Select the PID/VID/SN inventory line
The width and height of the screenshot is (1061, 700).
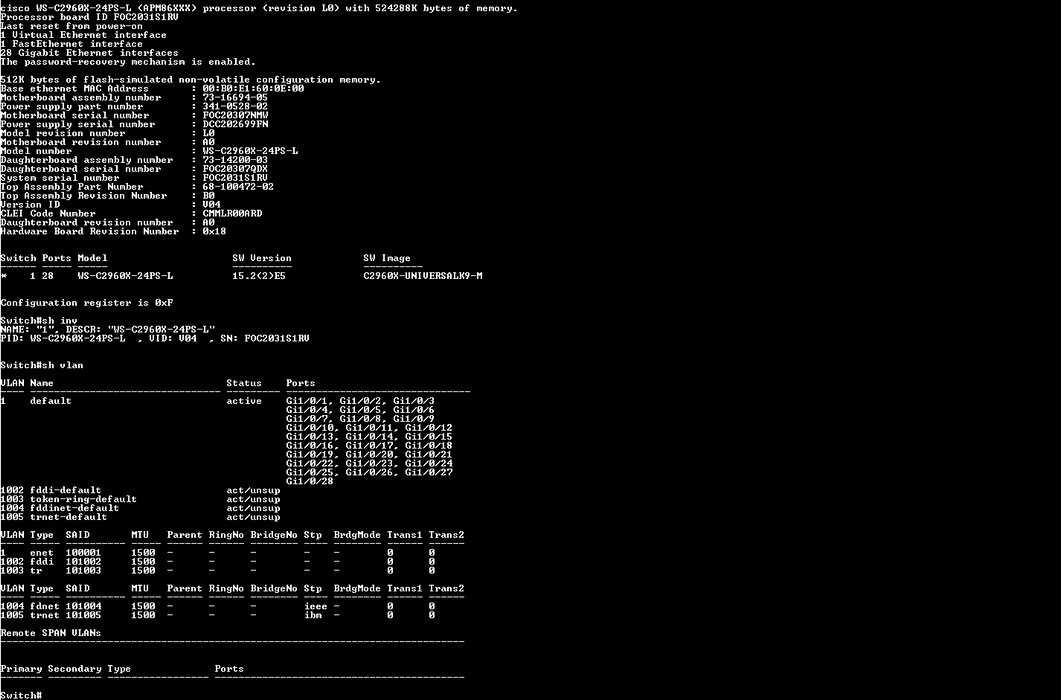click(155, 338)
